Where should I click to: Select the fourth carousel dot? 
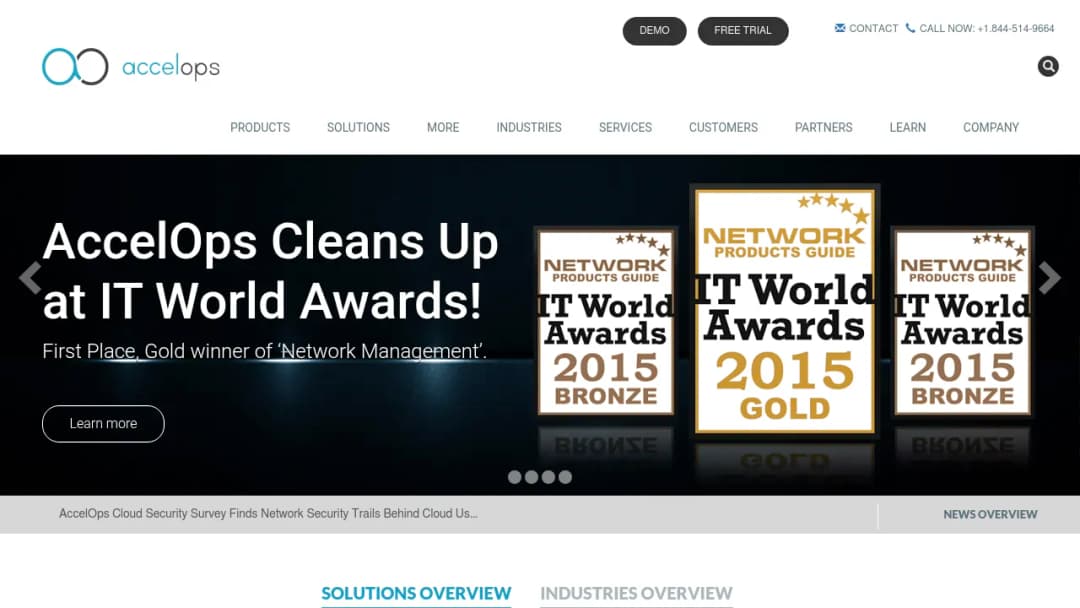point(565,477)
